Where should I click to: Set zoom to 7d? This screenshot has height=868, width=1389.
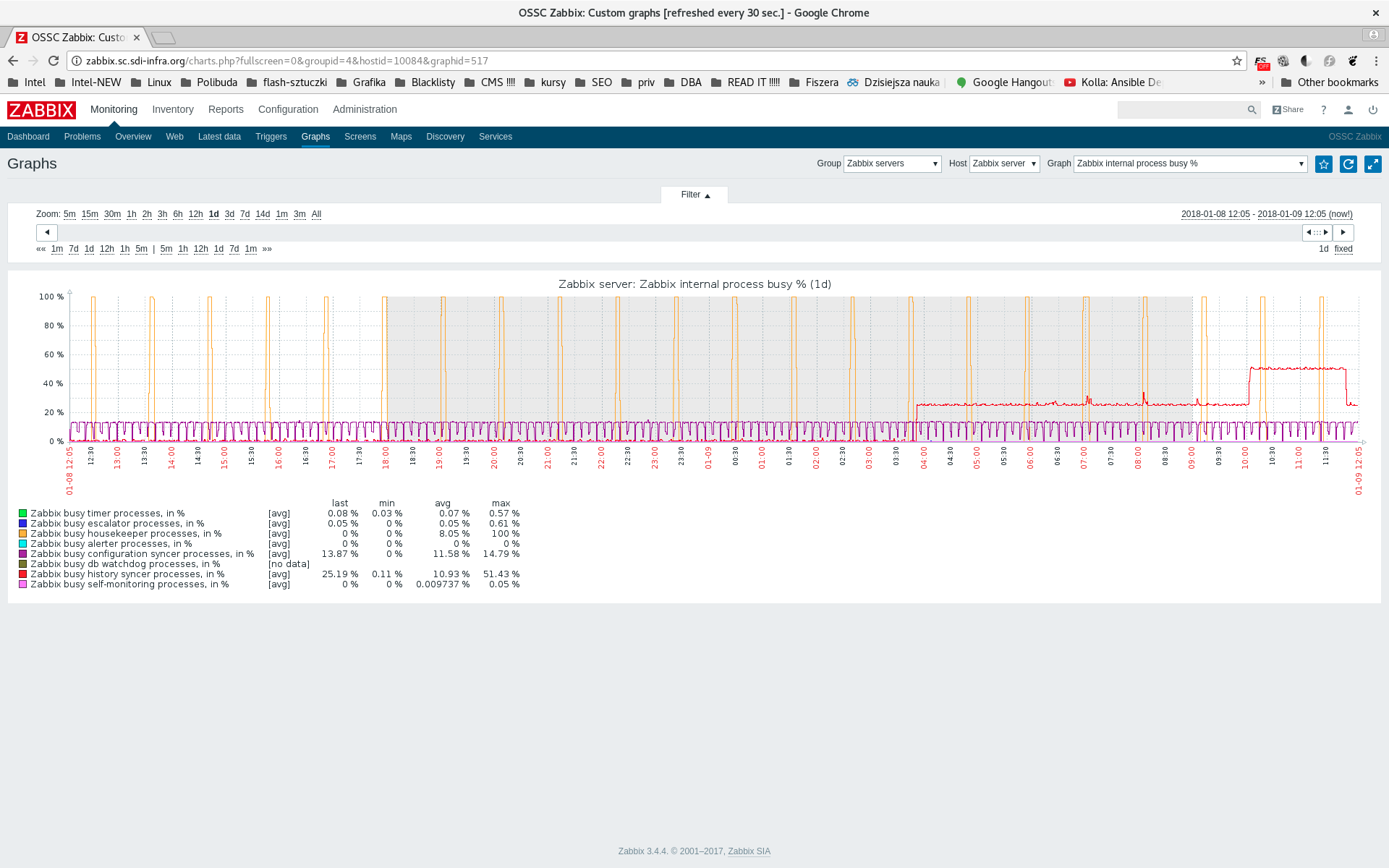[x=245, y=214]
